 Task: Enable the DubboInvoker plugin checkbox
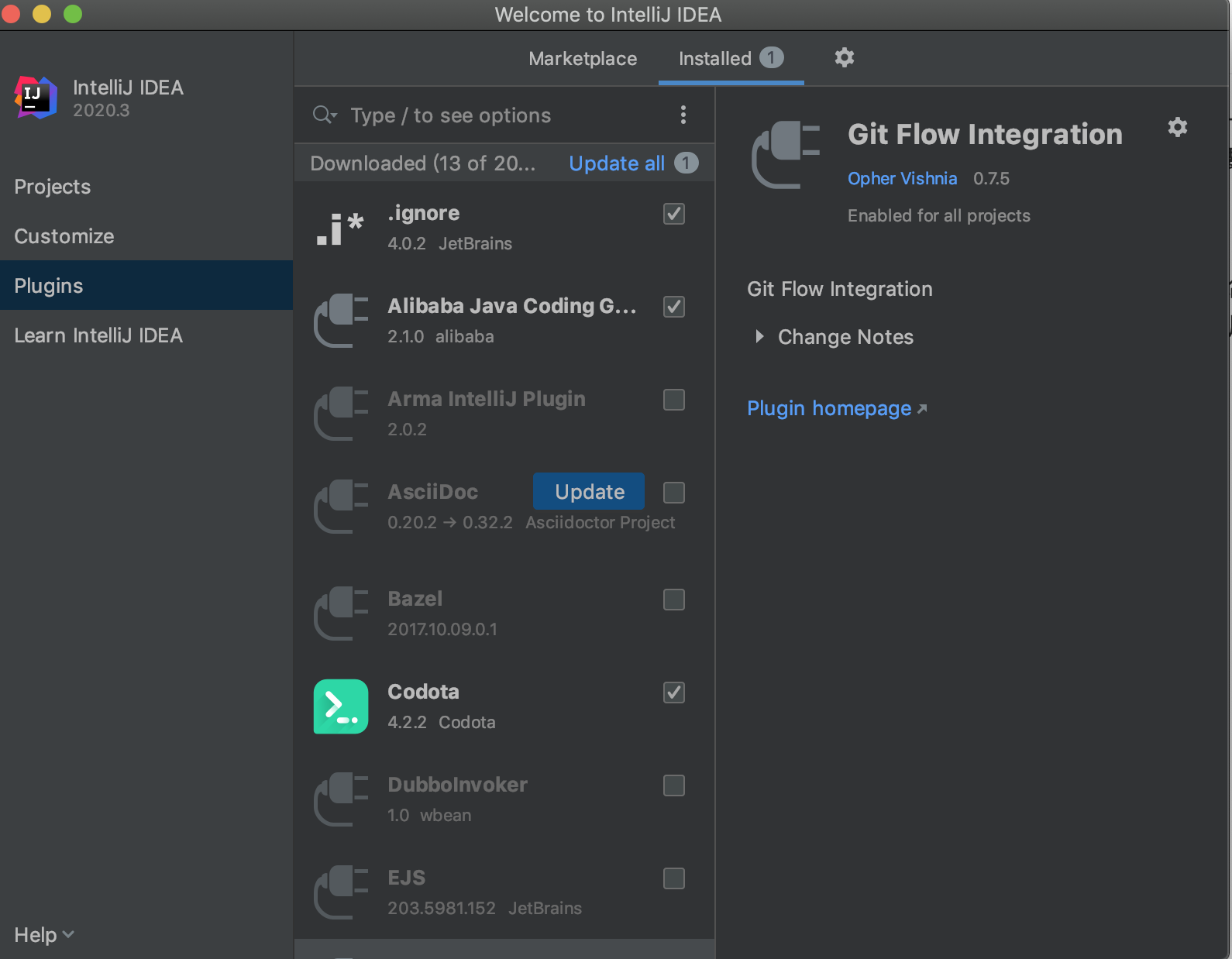[x=674, y=785]
